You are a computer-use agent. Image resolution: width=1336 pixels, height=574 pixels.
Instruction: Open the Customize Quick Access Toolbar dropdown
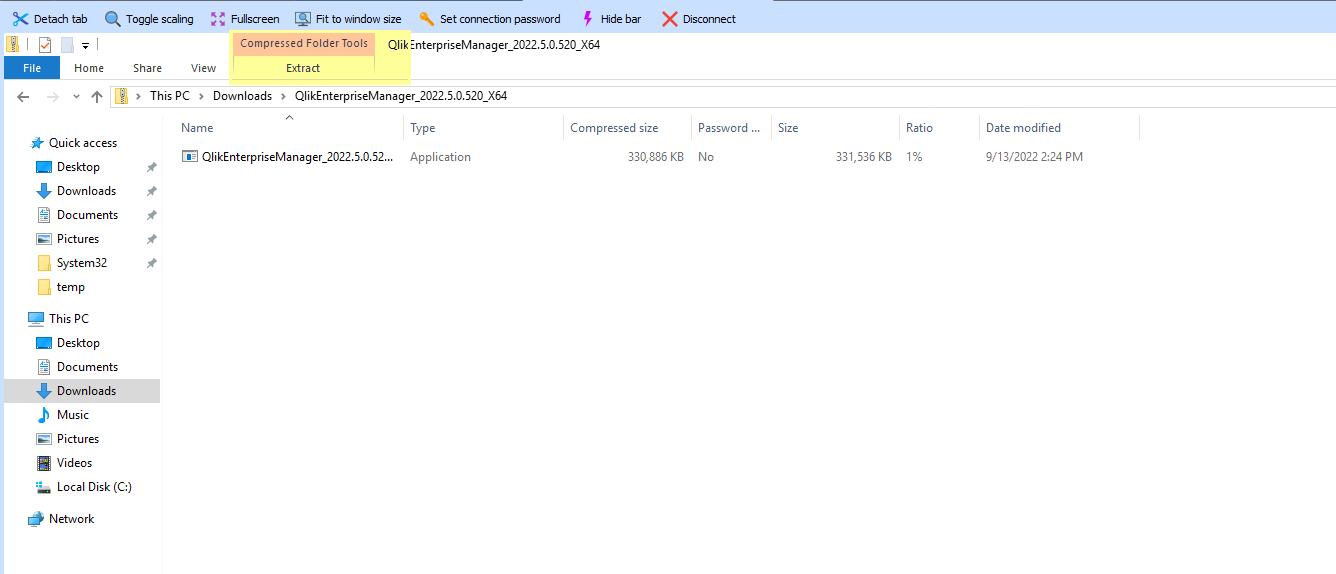pyautogui.click(x=86, y=45)
